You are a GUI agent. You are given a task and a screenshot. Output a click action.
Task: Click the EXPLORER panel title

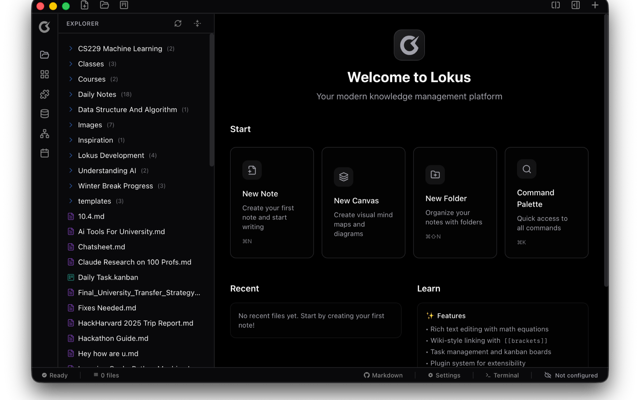82,24
